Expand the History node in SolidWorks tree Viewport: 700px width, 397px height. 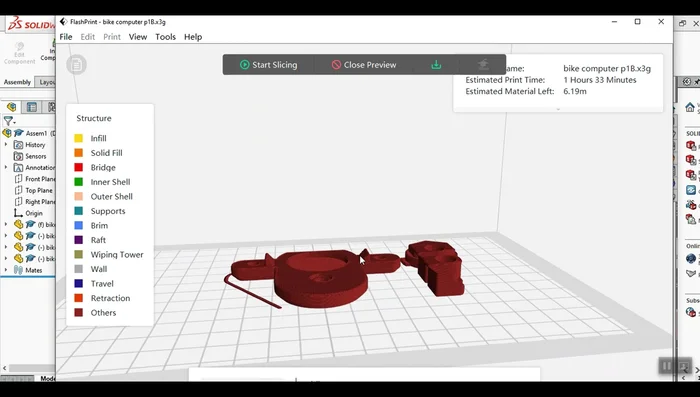pyautogui.click(x=6, y=145)
